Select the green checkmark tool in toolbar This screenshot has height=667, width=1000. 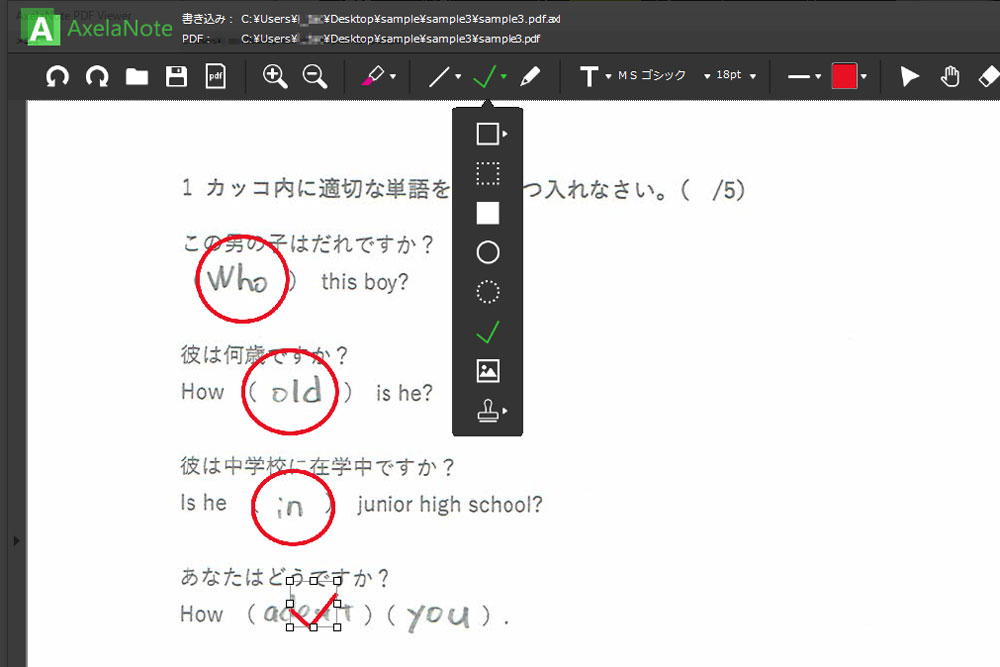(x=485, y=77)
